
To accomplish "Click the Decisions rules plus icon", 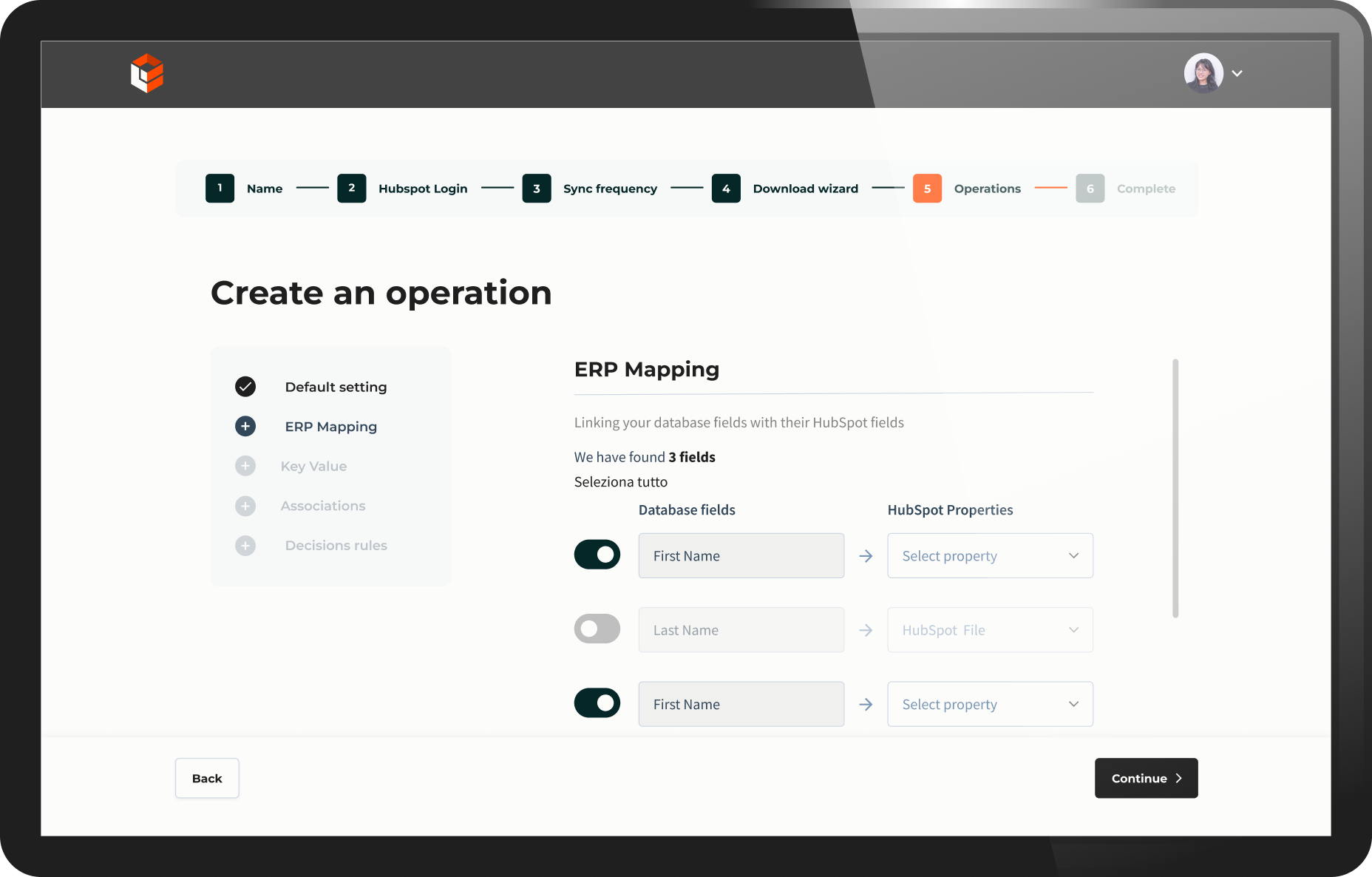I will pos(245,546).
